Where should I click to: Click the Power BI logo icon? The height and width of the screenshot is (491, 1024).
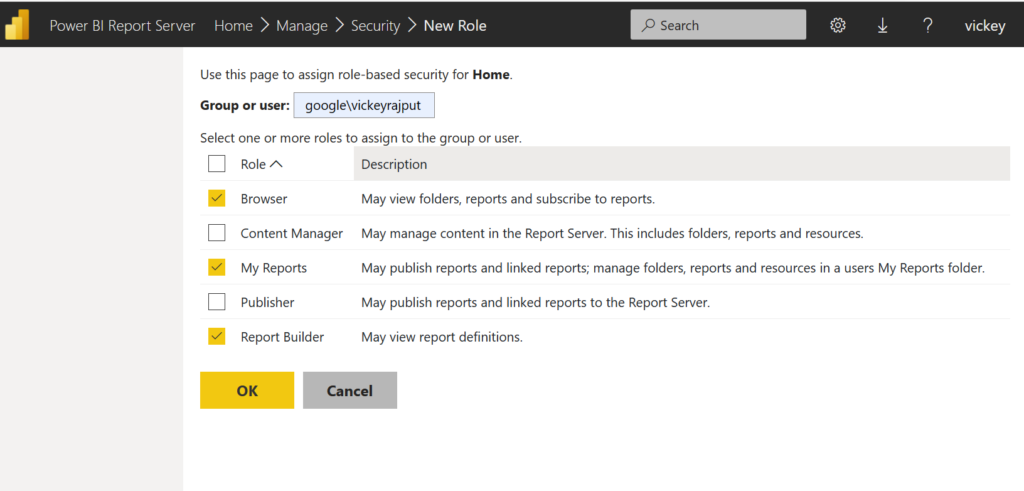(x=17, y=25)
